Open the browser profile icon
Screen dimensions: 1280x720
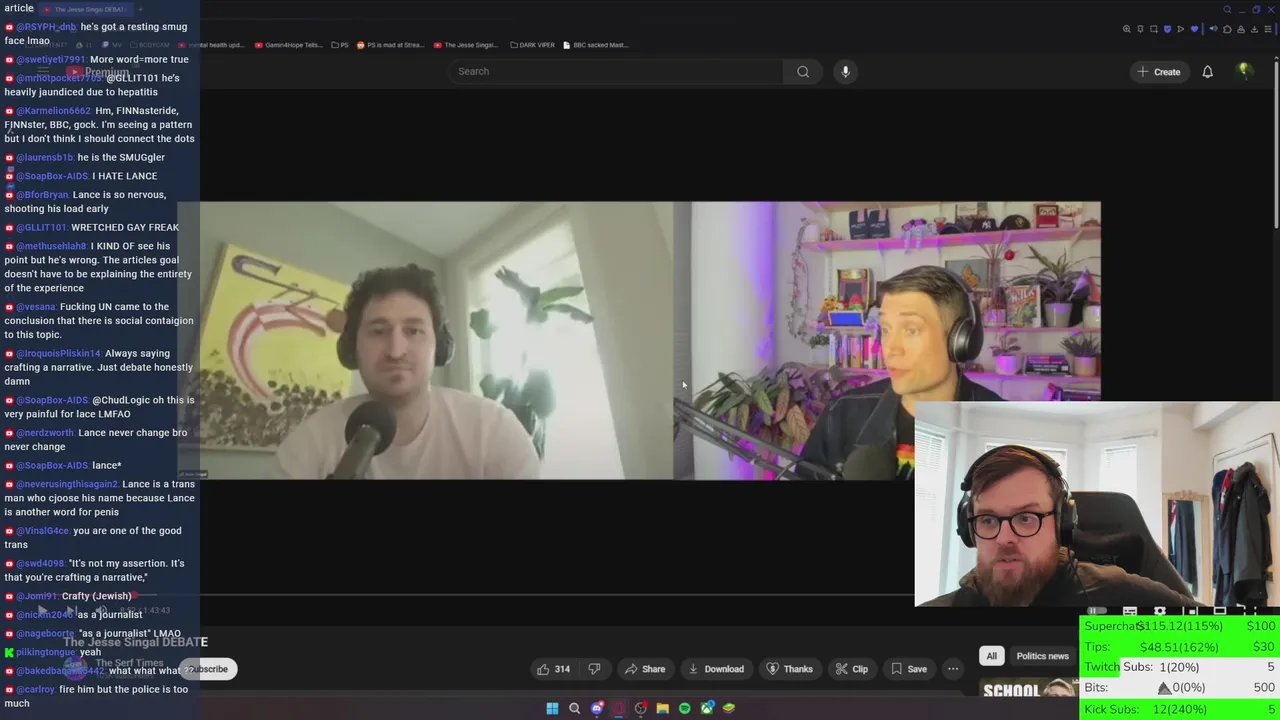(1239, 29)
